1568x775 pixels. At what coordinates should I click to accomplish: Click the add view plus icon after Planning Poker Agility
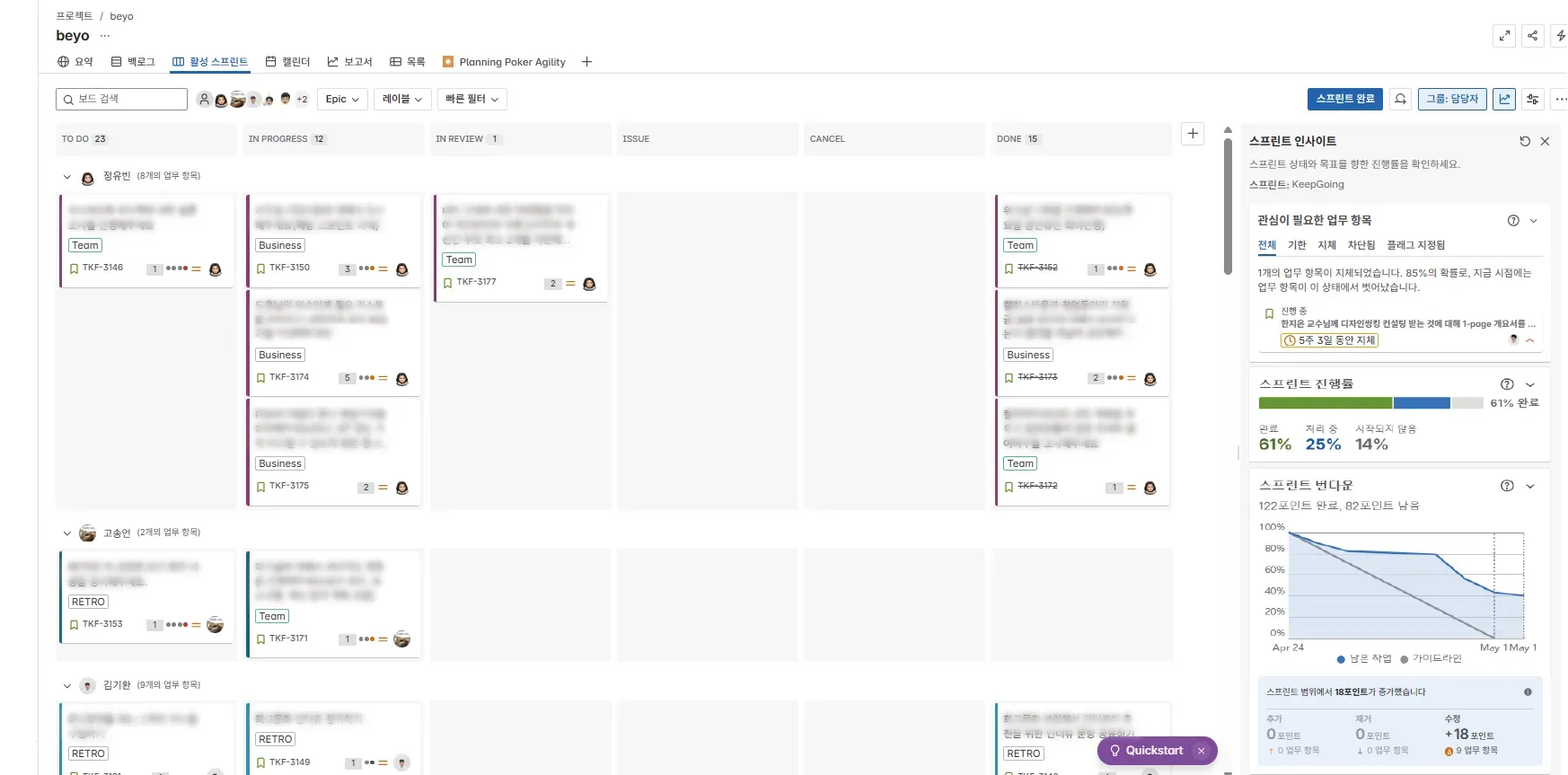[x=586, y=62]
